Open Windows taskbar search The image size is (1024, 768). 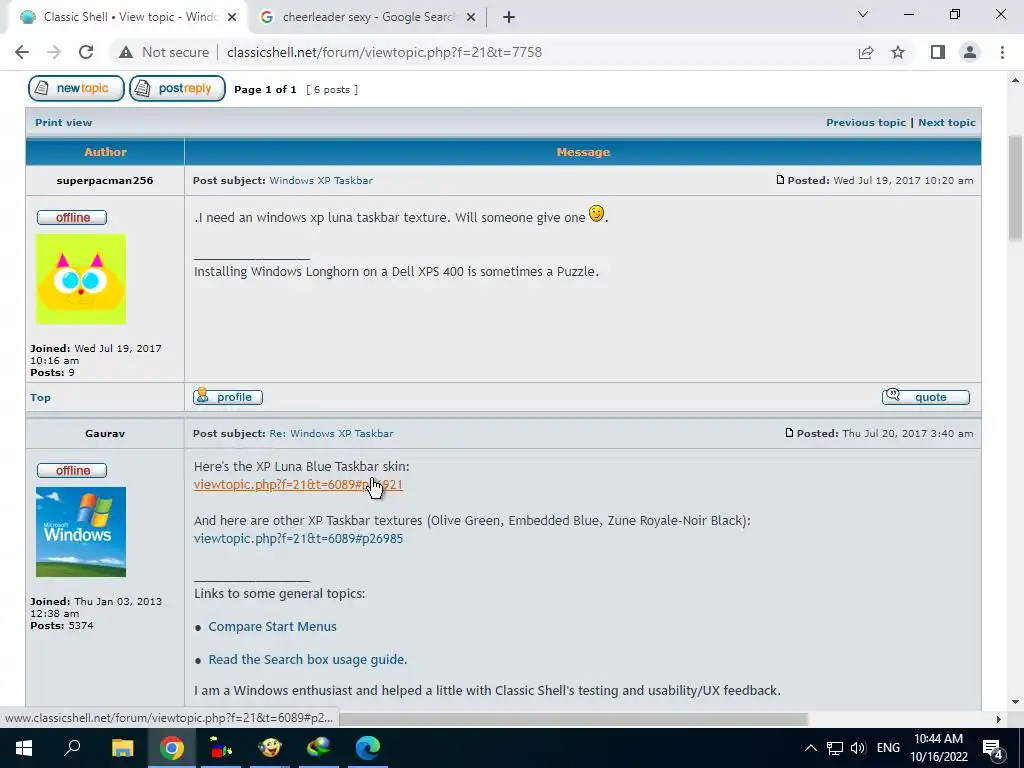click(x=72, y=748)
